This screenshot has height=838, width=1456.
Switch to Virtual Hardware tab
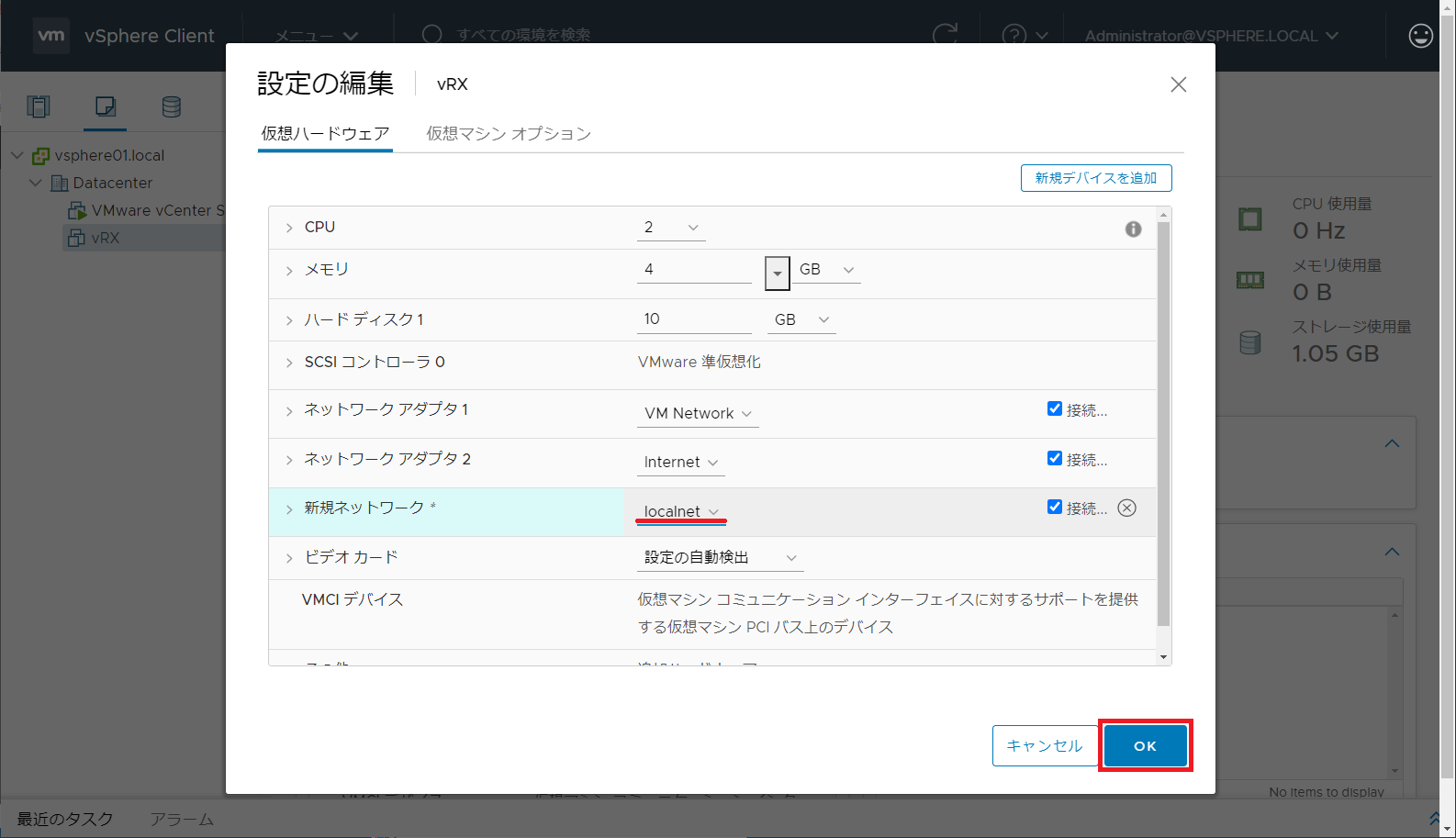[325, 134]
